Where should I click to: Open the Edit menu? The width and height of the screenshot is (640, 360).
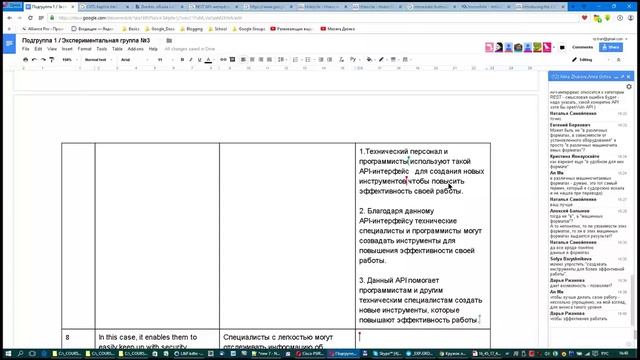[x=38, y=49]
